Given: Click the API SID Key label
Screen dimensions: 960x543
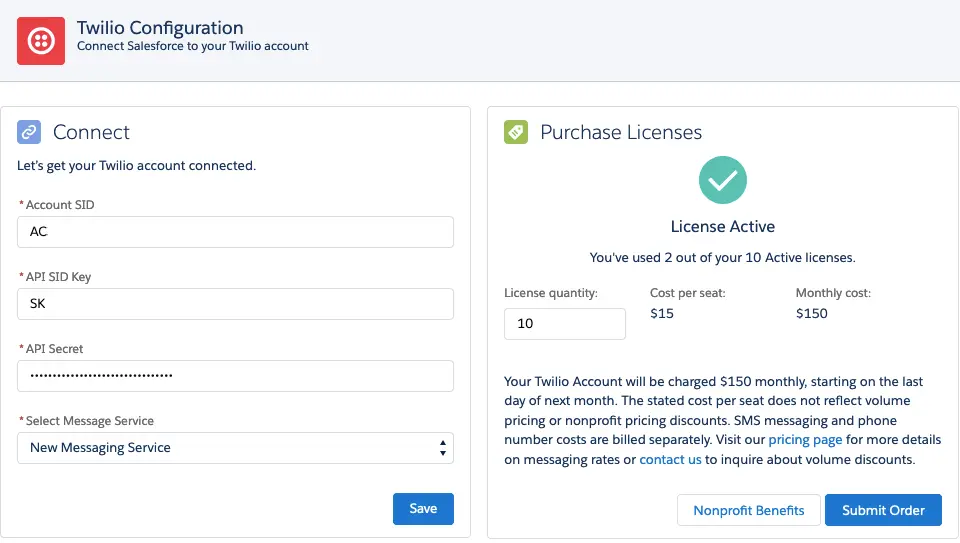Looking at the screenshot, I should [58, 277].
